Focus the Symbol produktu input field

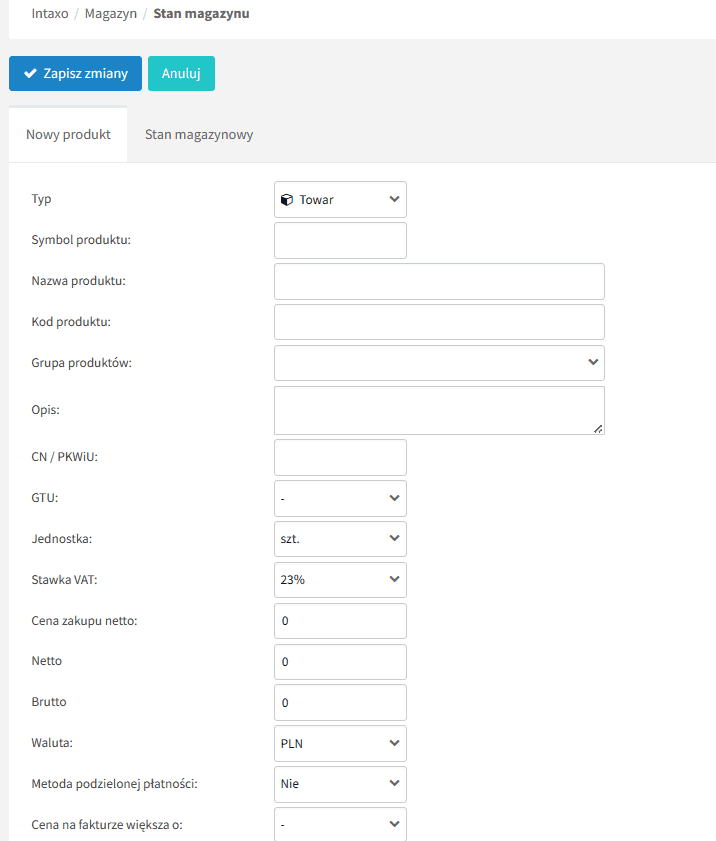click(x=340, y=240)
